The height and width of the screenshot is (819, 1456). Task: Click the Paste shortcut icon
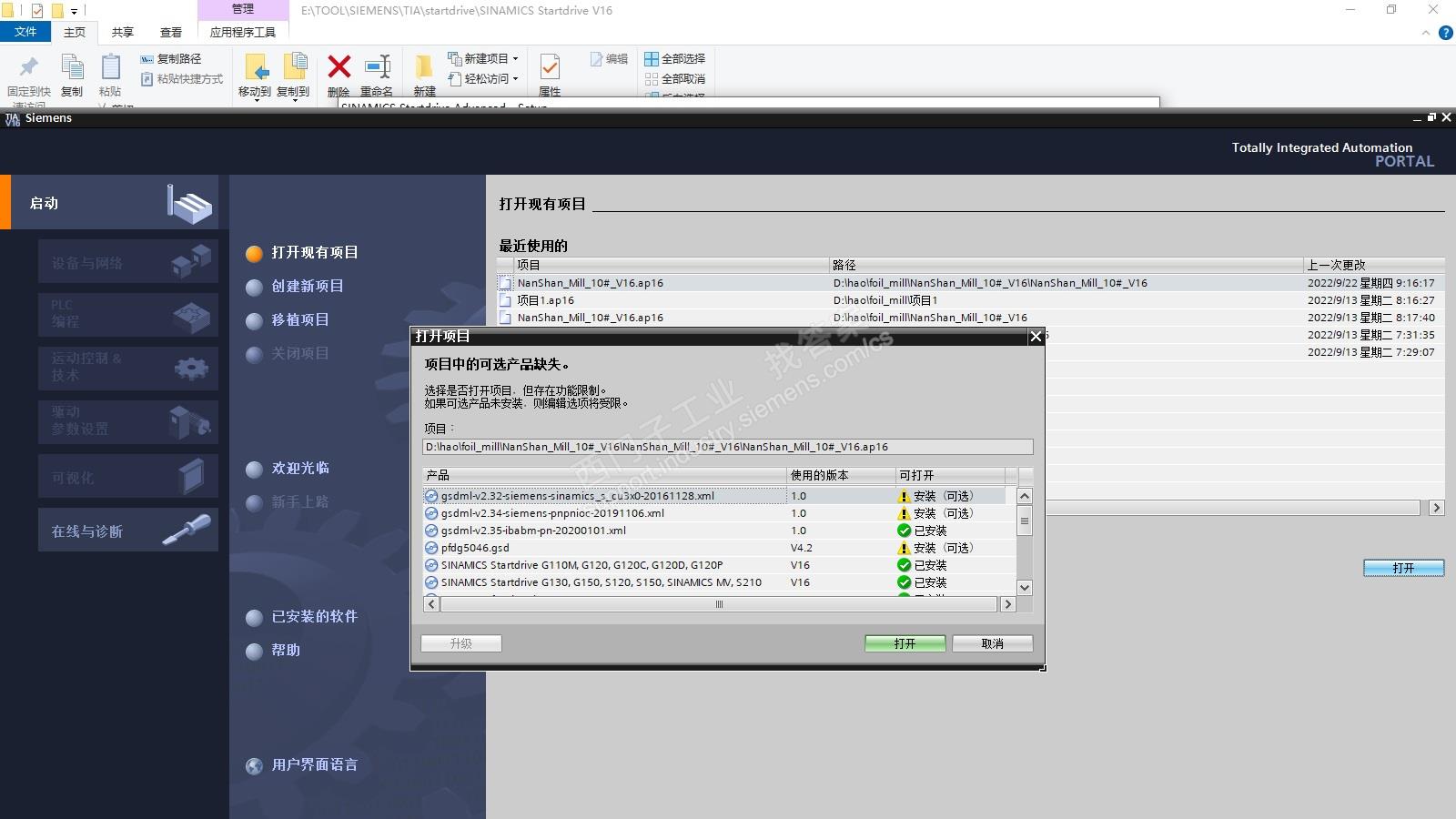(147, 79)
